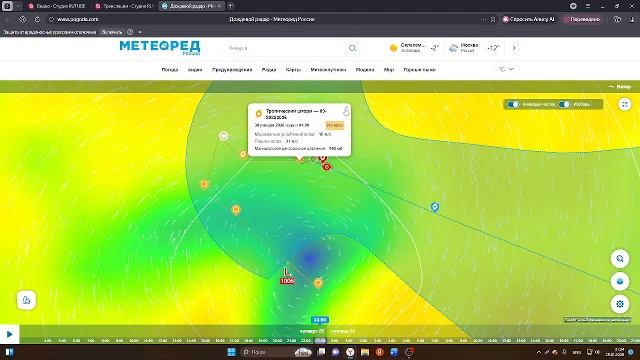Open the Метеоспутники menu item
The image size is (640, 360).
[x=328, y=70]
